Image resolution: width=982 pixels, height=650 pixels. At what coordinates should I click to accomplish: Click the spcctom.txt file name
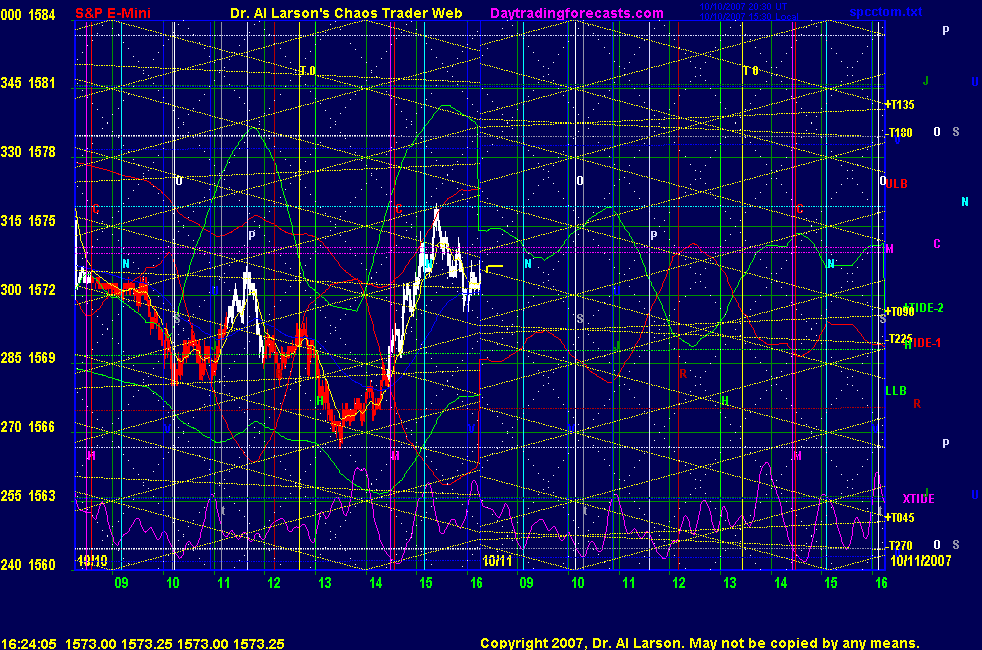click(x=886, y=12)
